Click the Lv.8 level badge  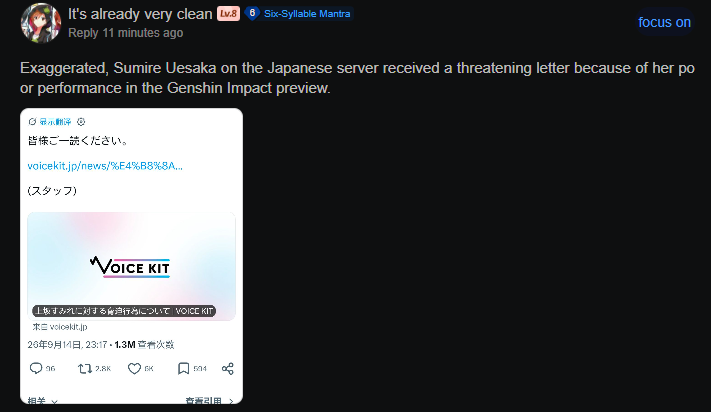pos(228,14)
